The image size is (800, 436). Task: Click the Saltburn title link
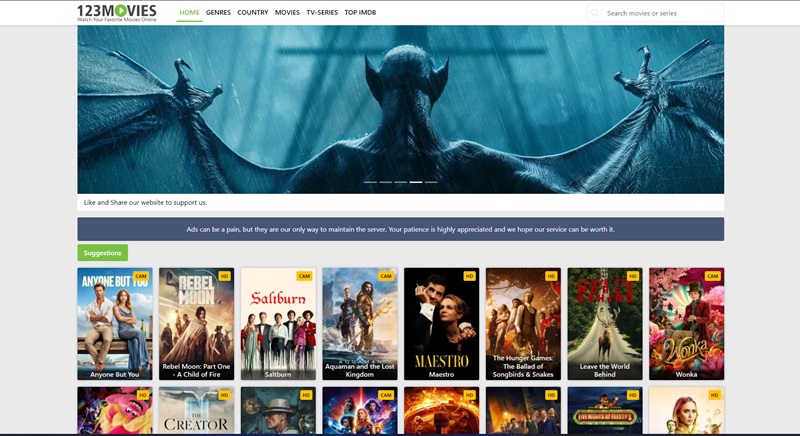tap(278, 374)
